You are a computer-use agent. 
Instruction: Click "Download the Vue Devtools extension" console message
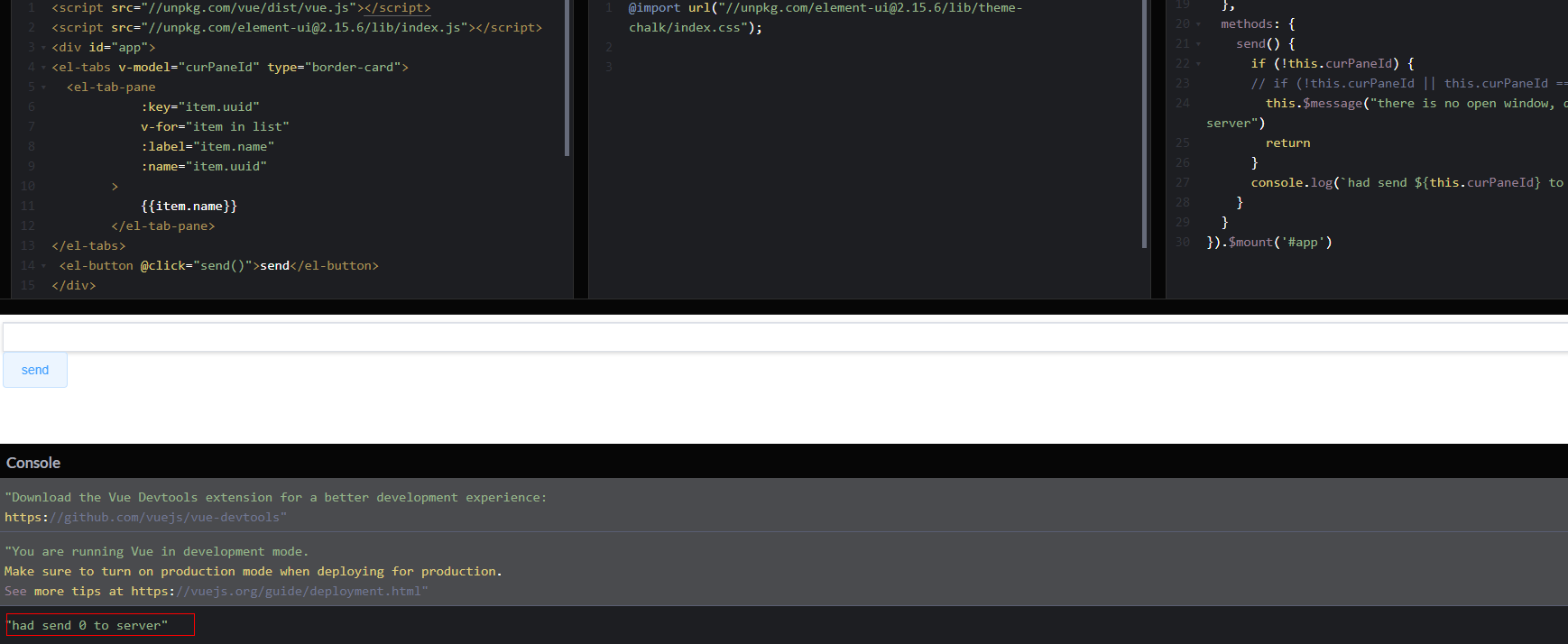tap(276, 498)
